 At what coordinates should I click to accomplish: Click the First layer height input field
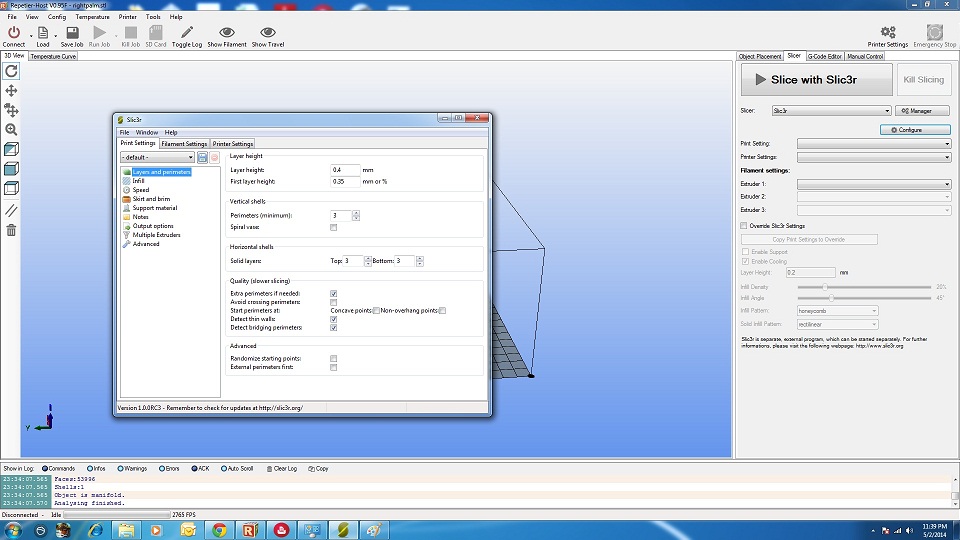coord(345,181)
